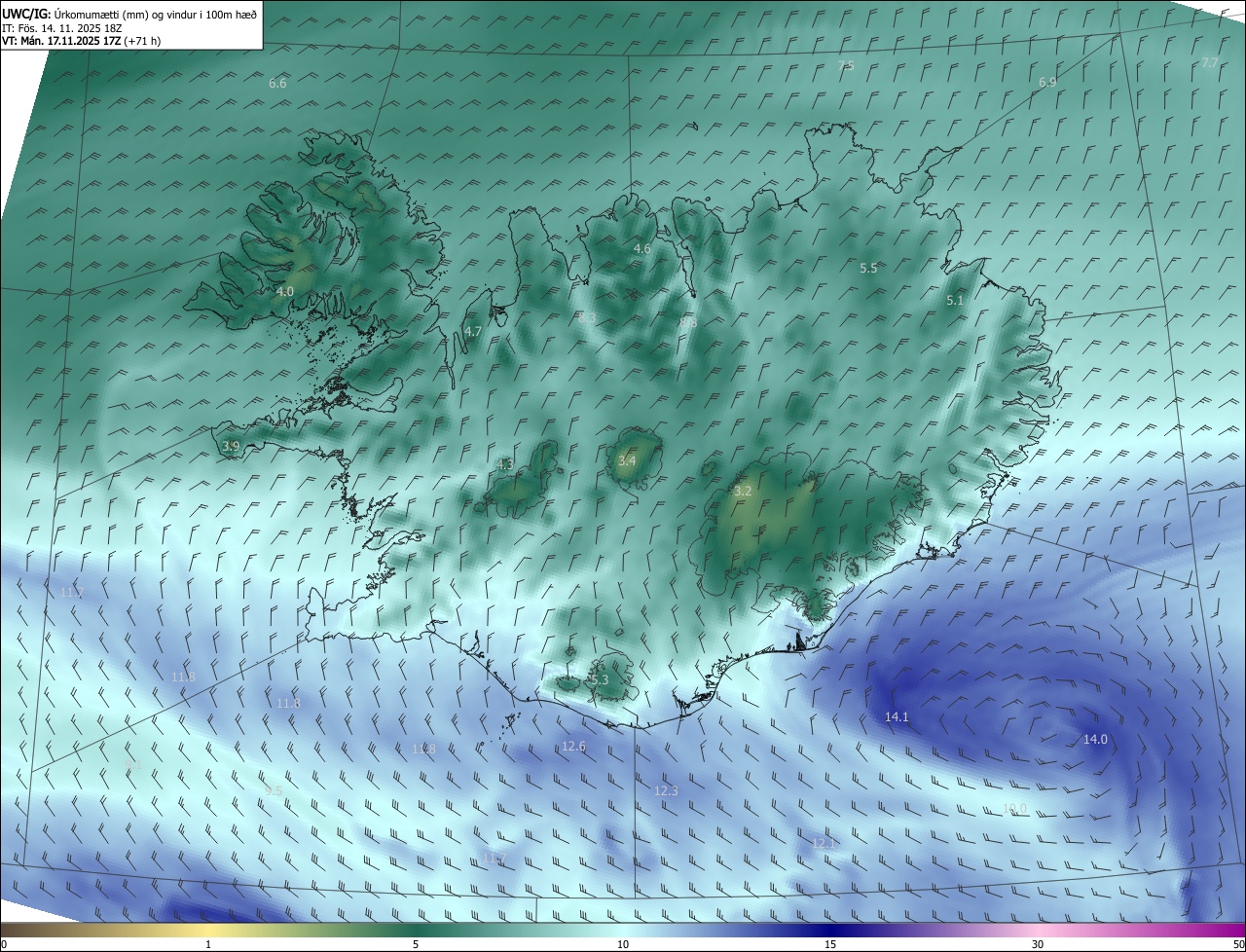This screenshot has width=1246, height=952.
Task: Click the 3.2 value on Vatnajökull
Action: click(x=743, y=492)
